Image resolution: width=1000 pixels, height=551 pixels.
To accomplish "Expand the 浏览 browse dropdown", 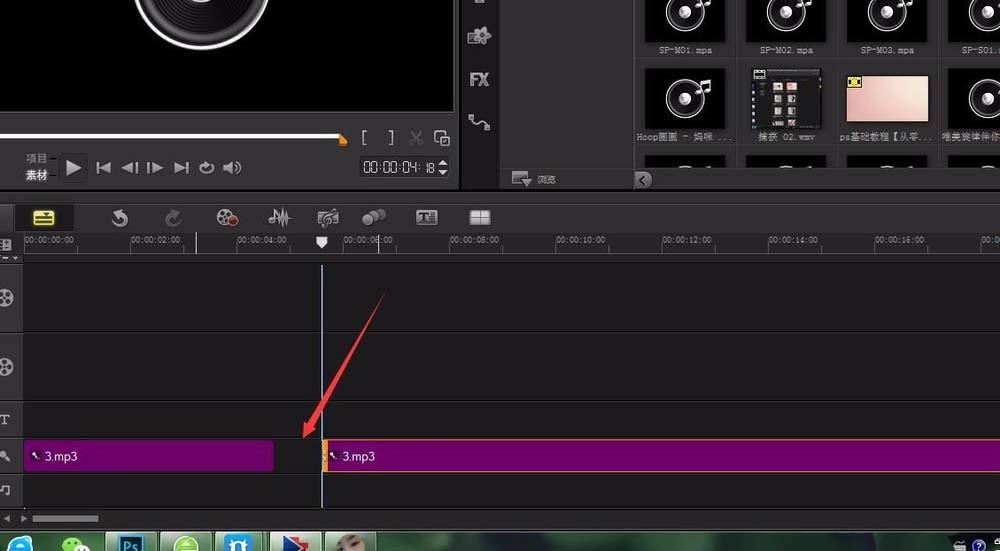I will click(521, 179).
